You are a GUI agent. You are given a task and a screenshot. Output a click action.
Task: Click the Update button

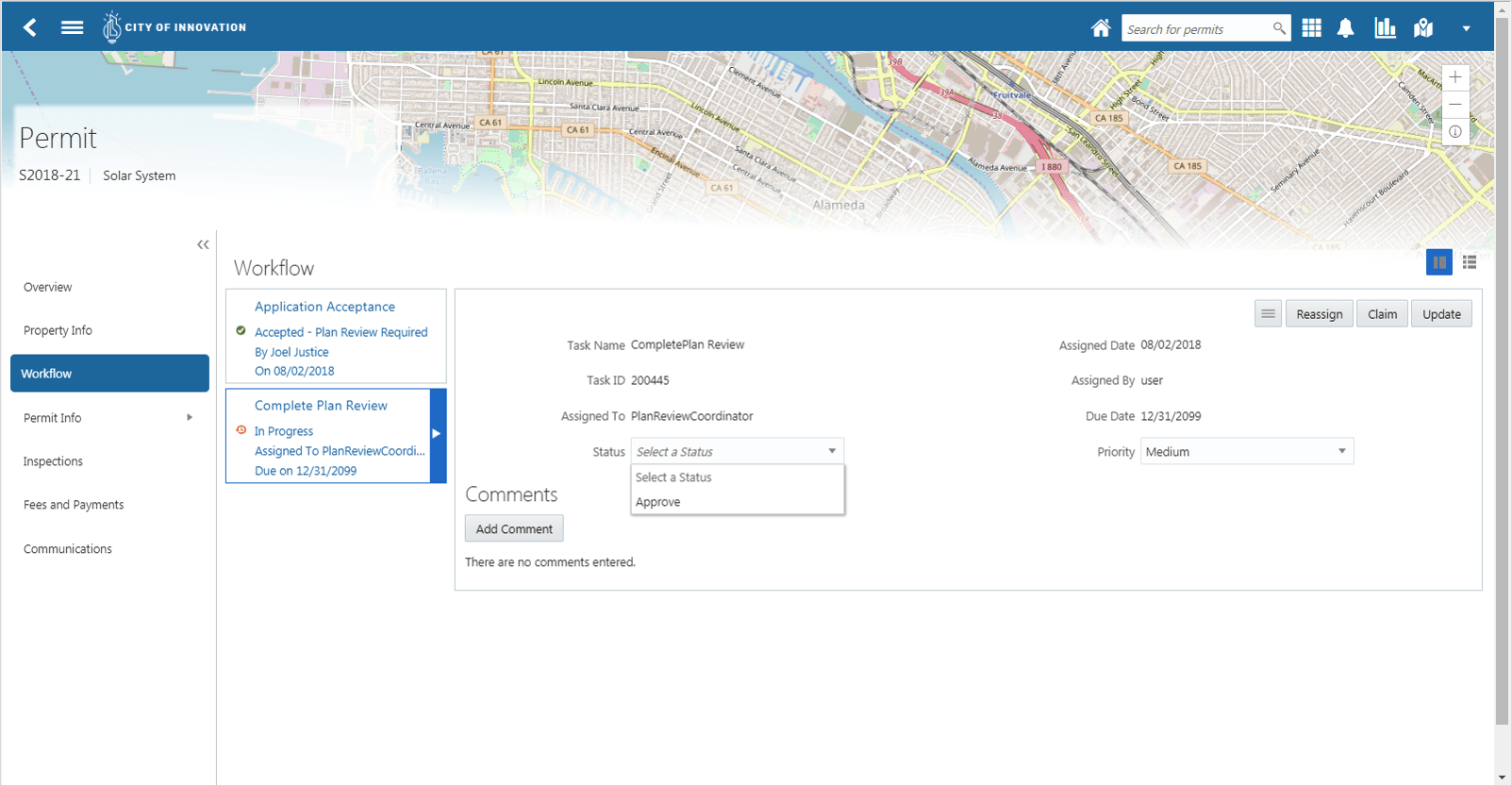[x=1441, y=314]
